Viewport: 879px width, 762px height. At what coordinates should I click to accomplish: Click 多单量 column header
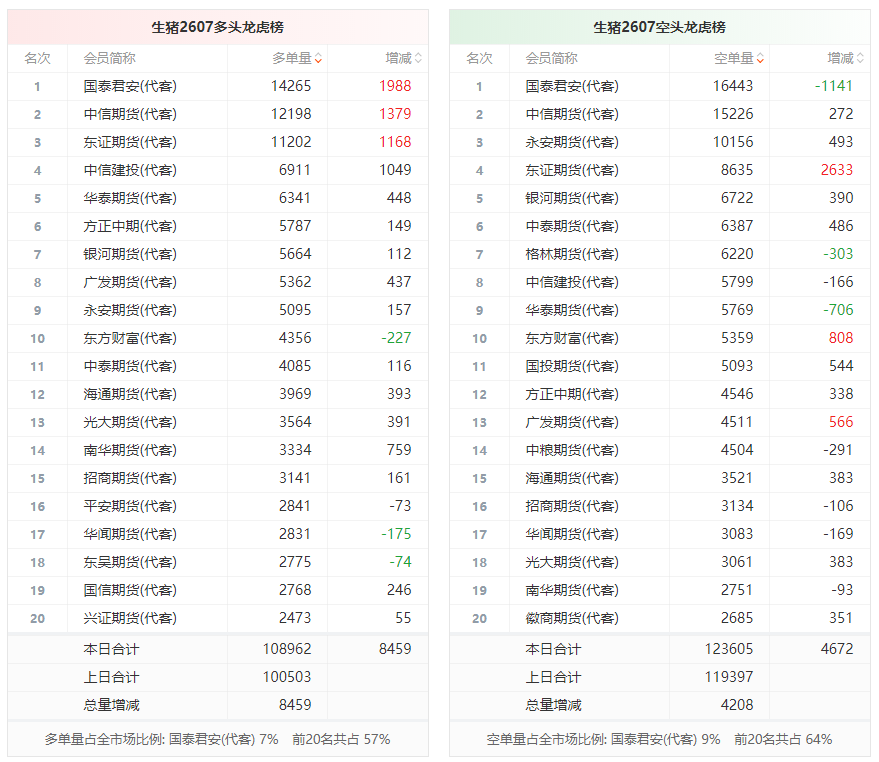tap(292, 58)
